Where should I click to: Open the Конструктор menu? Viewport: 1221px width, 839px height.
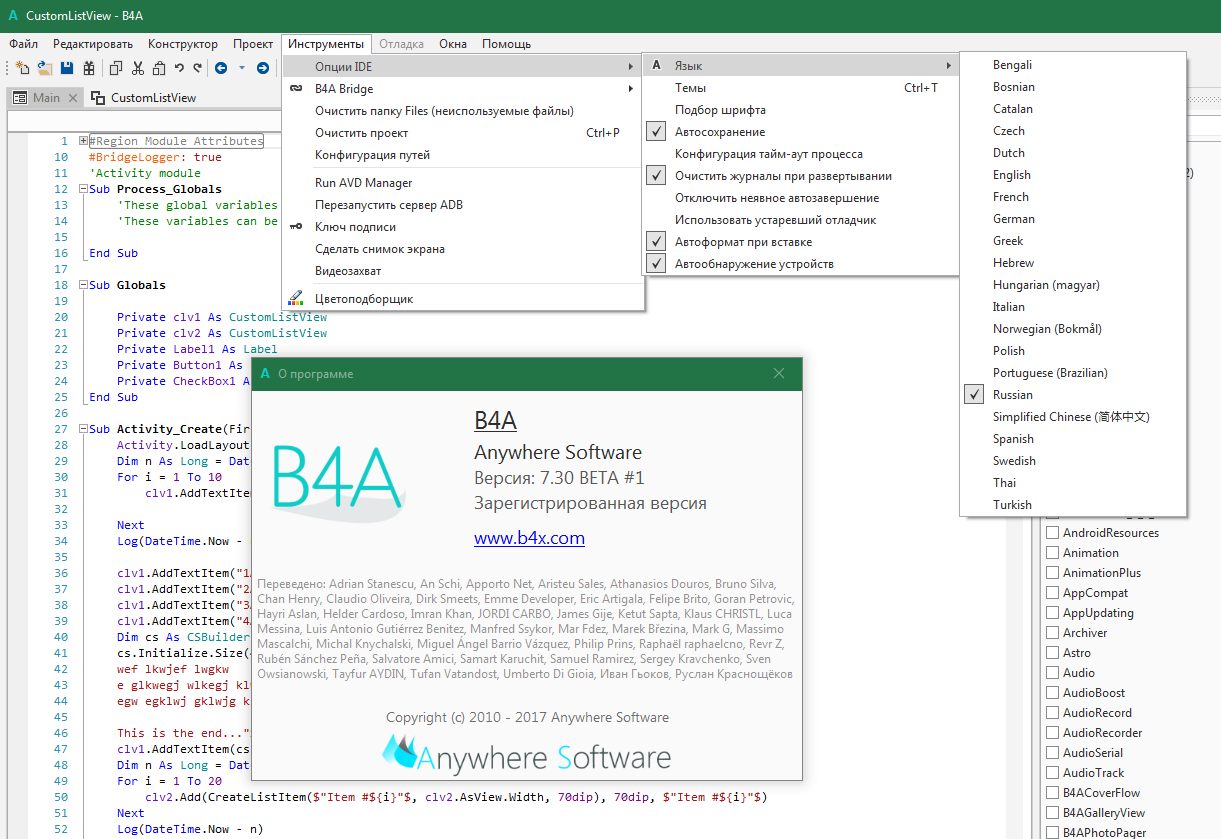(x=183, y=44)
